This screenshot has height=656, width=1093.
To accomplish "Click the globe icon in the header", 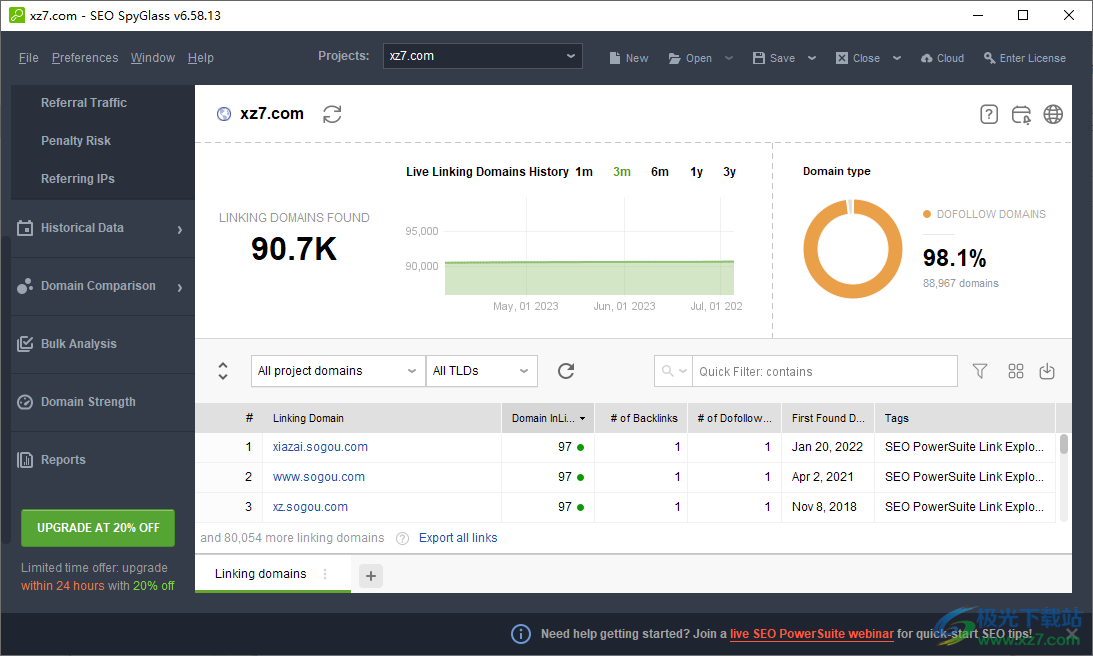I will (1053, 114).
